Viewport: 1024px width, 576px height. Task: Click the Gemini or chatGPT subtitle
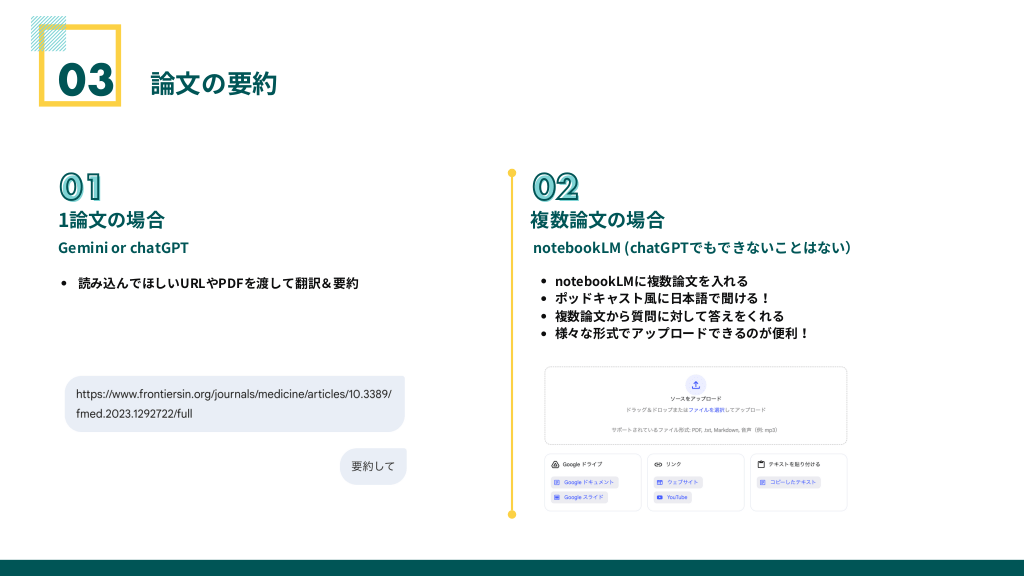pos(123,248)
